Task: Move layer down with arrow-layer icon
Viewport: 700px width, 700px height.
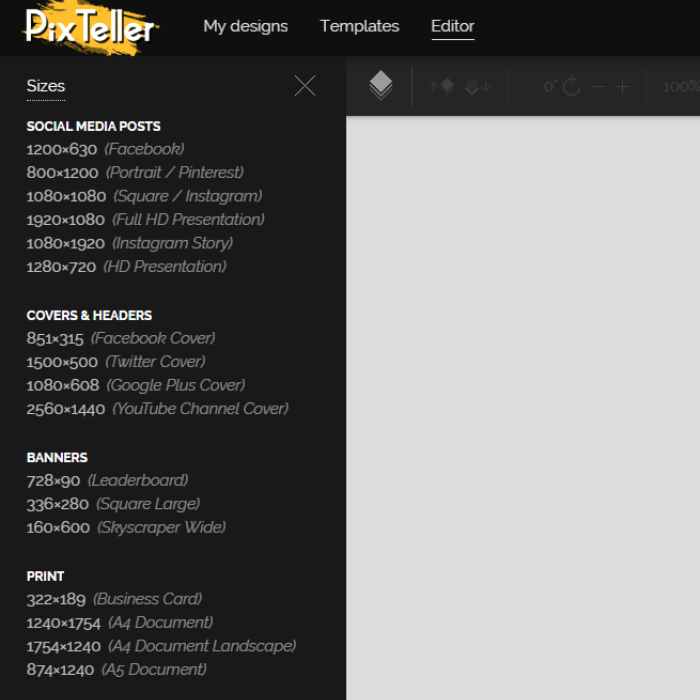Action: tap(478, 86)
